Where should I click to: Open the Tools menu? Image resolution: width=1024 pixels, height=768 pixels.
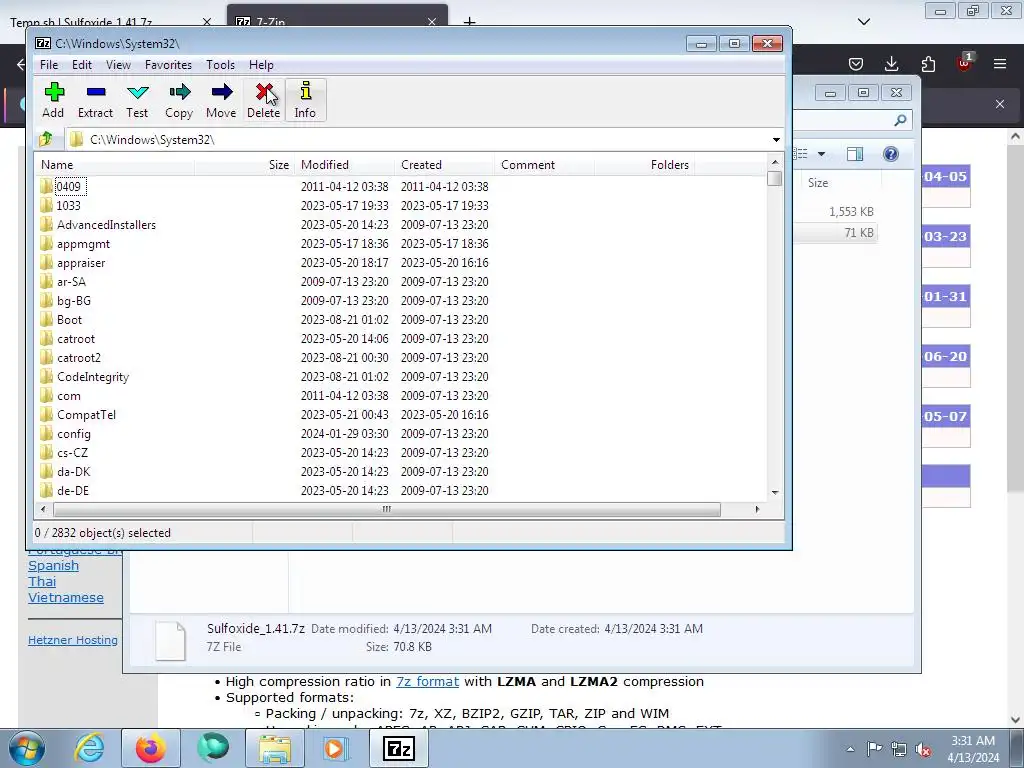pyautogui.click(x=221, y=65)
